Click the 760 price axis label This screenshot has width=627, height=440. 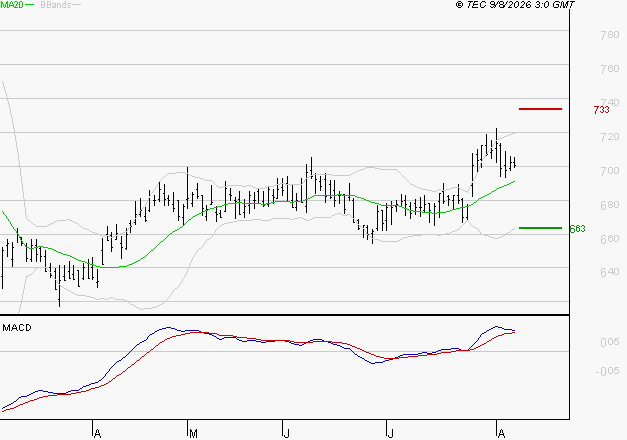(x=610, y=69)
